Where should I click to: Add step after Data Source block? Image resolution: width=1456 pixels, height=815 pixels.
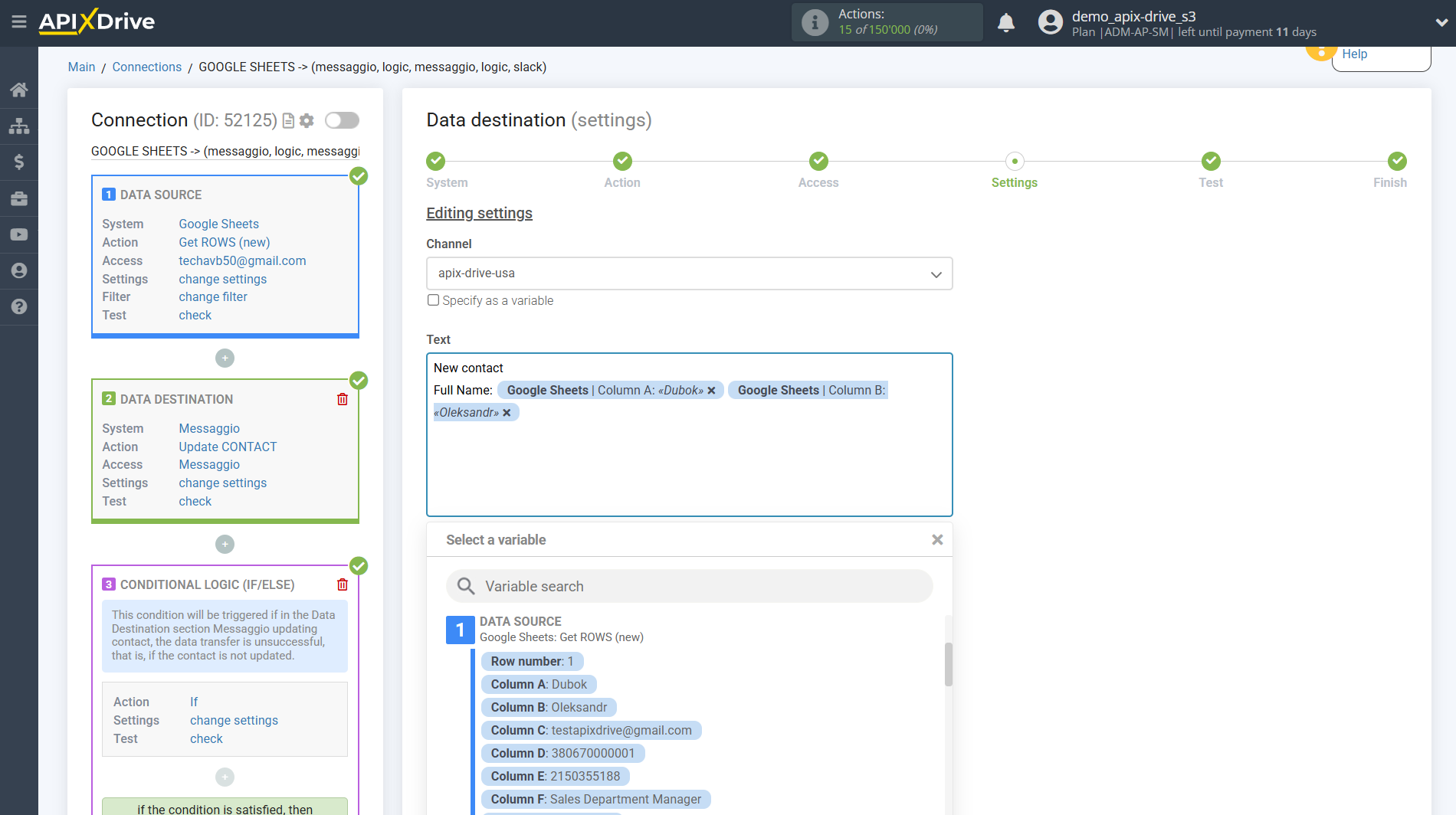(225, 358)
